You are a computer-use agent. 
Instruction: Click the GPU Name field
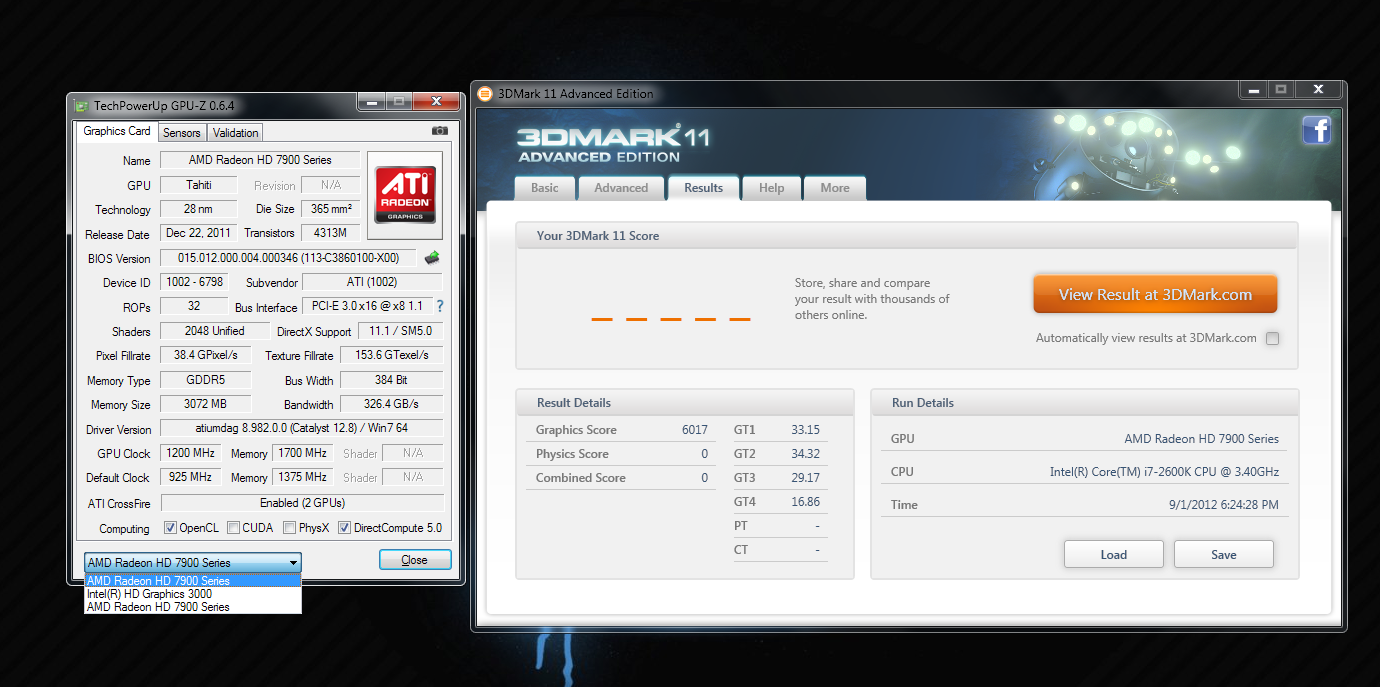[260, 160]
